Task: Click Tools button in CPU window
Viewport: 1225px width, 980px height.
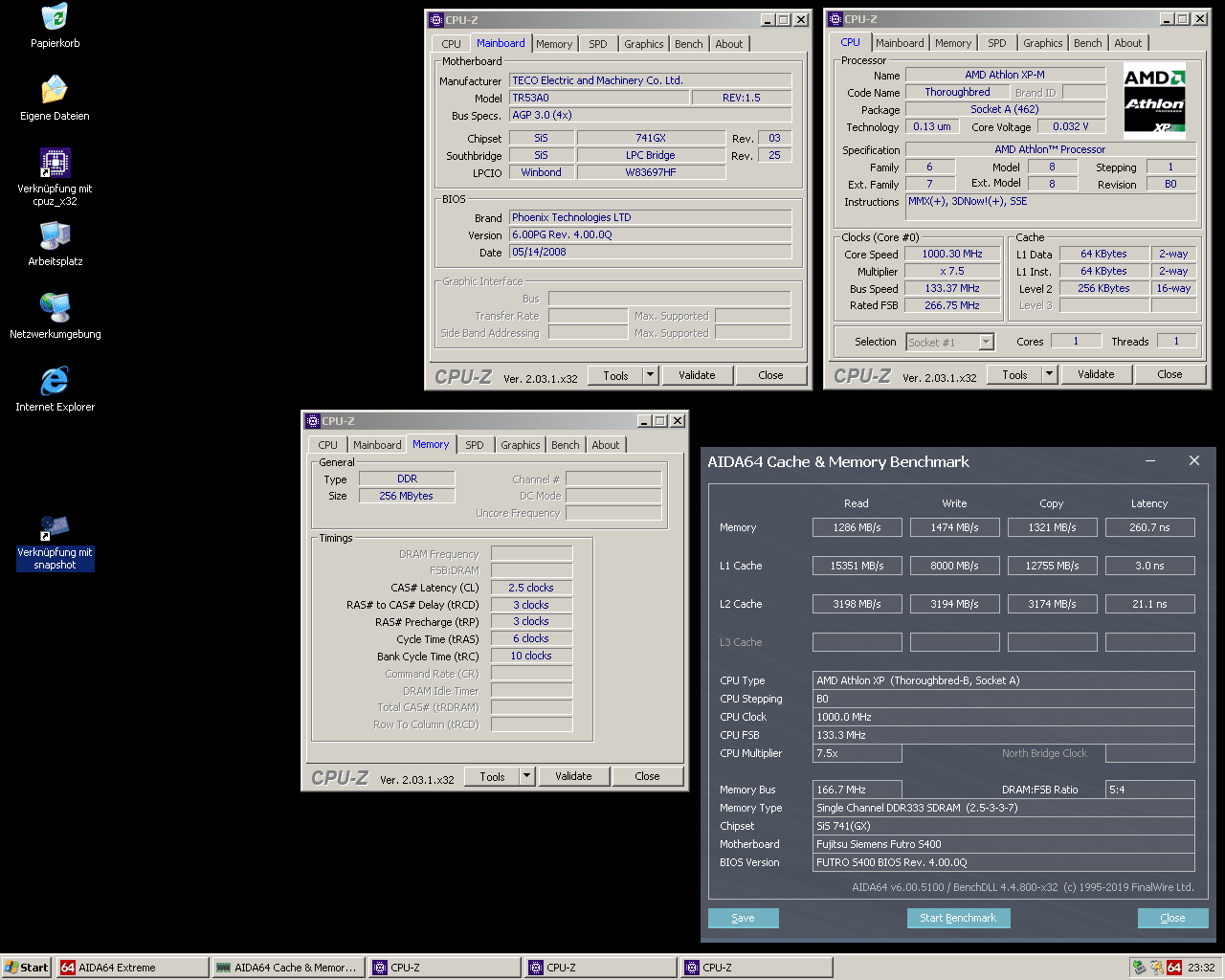Action: point(1014,374)
